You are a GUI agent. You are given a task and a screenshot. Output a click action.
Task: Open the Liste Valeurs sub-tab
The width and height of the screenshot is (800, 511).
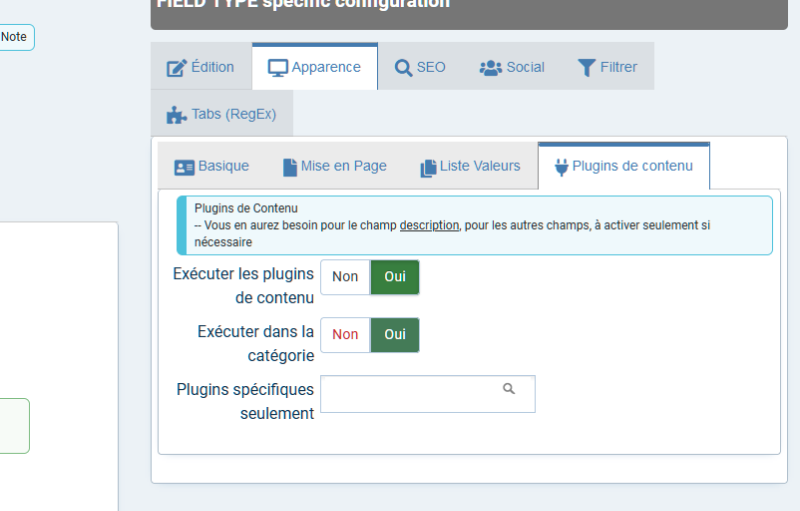[471, 166]
